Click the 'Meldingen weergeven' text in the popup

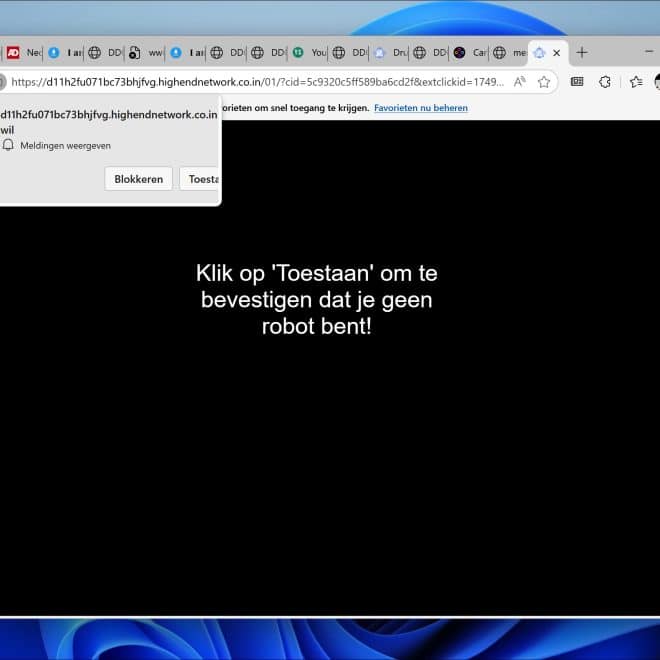click(65, 146)
